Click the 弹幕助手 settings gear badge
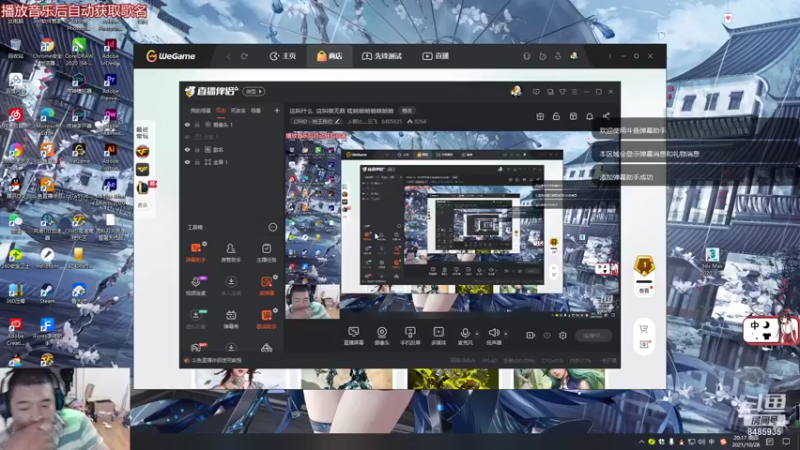 pyautogui.click(x=205, y=244)
